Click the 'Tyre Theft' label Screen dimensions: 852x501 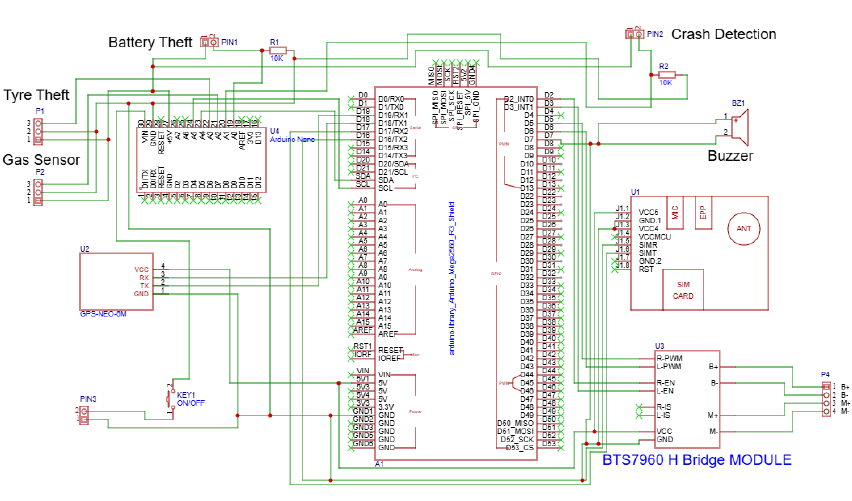pyautogui.click(x=36, y=95)
